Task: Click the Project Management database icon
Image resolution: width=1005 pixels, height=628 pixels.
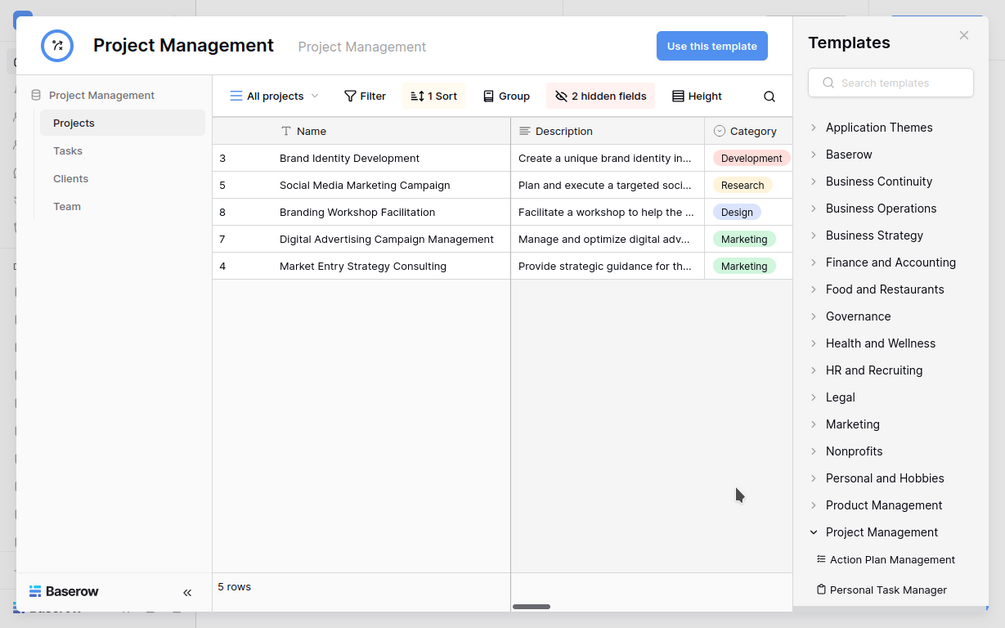Action: click(35, 94)
